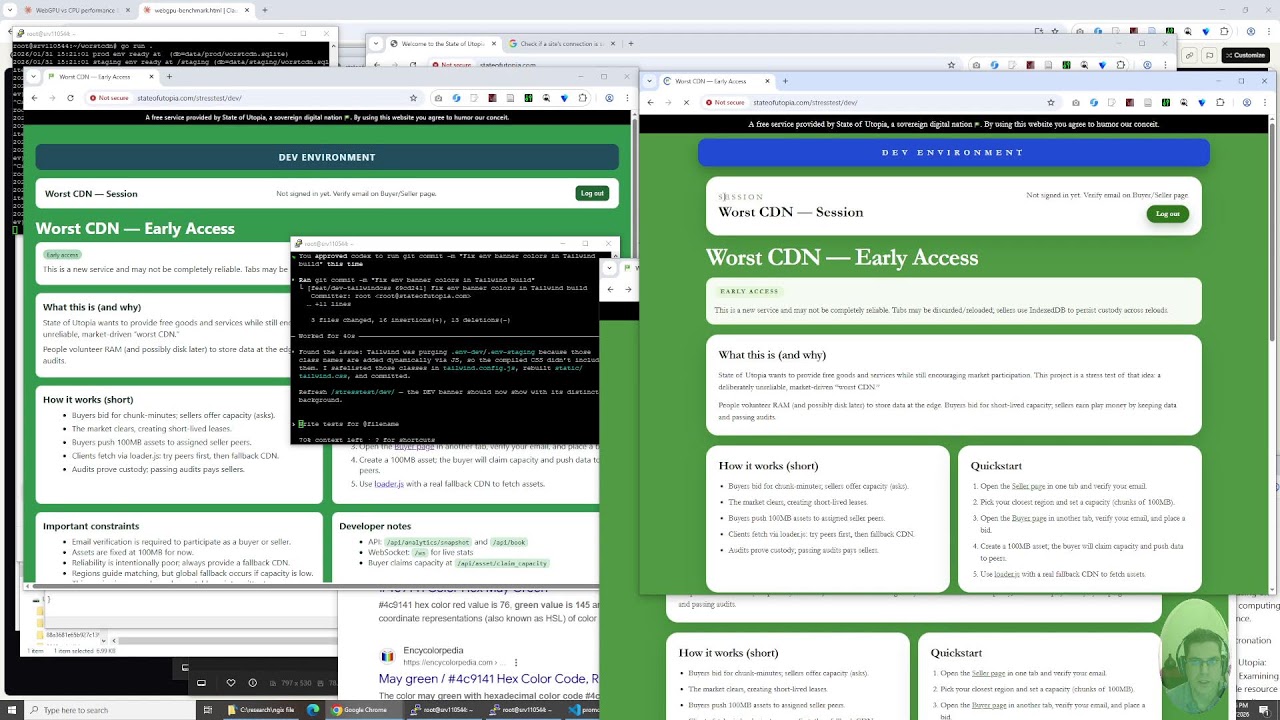The height and width of the screenshot is (720, 1280).
Task: Reload page in left Chrome window
Action: [x=70, y=98]
